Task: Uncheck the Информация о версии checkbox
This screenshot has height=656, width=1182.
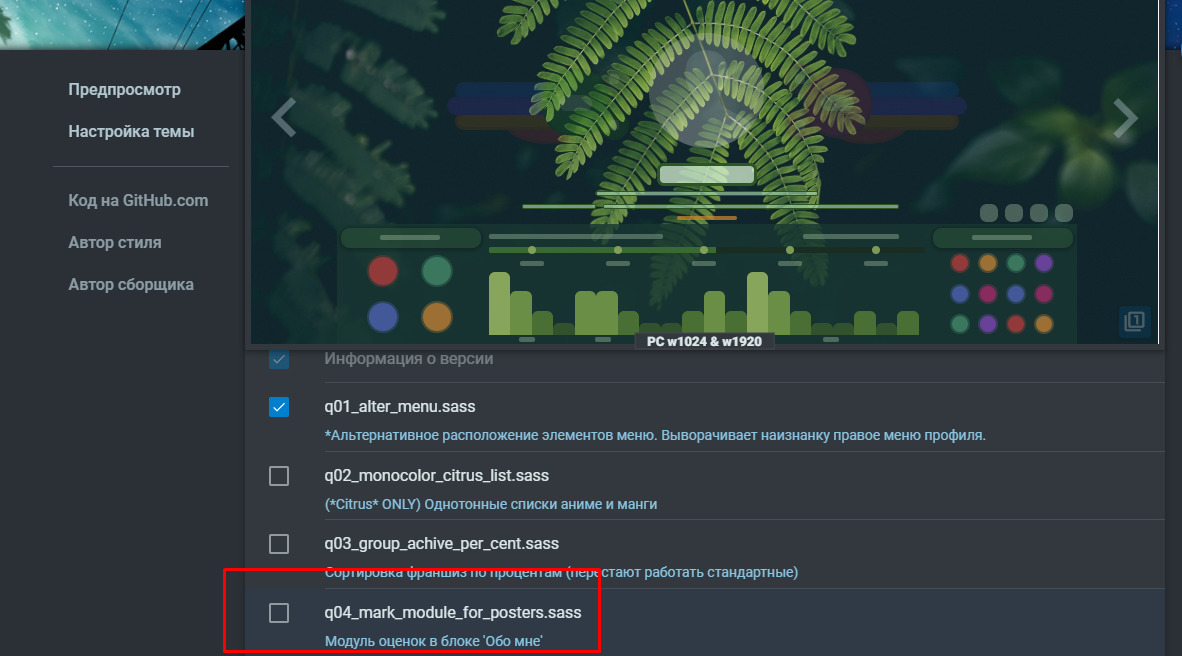Action: [279, 359]
